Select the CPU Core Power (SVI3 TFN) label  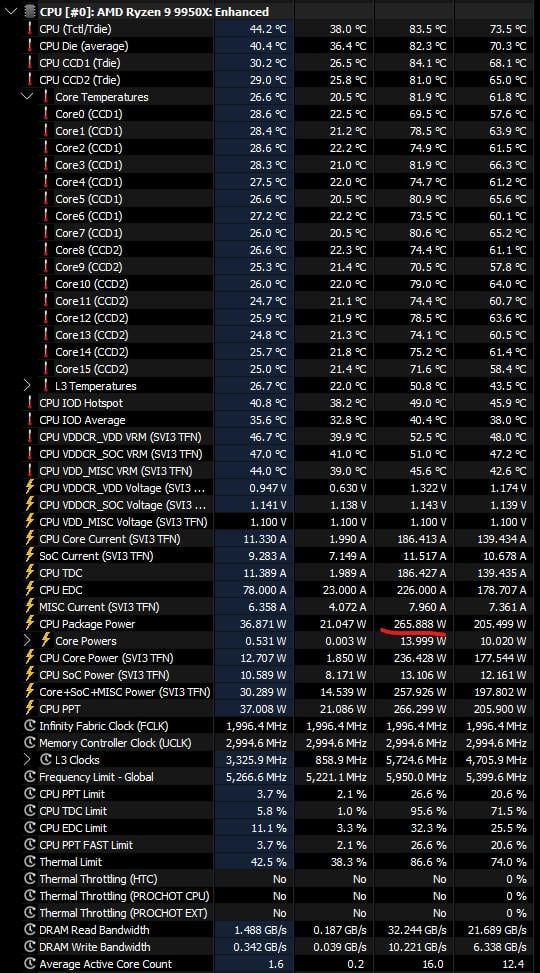[106, 658]
